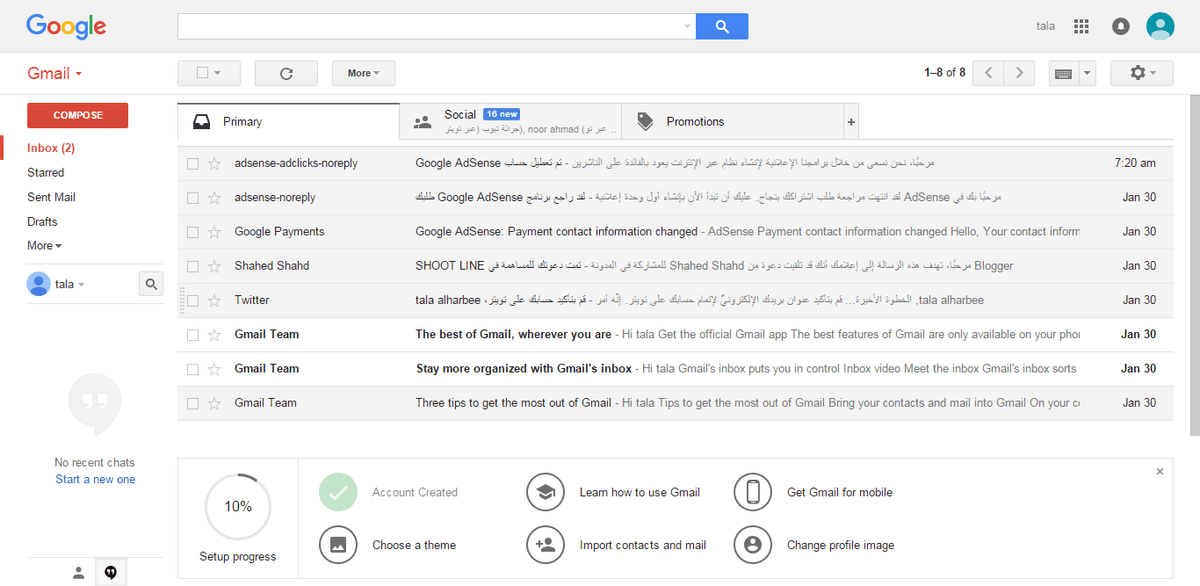The image size is (1200, 586).
Task: Open the Gmail product dropdown
Action: point(54,73)
